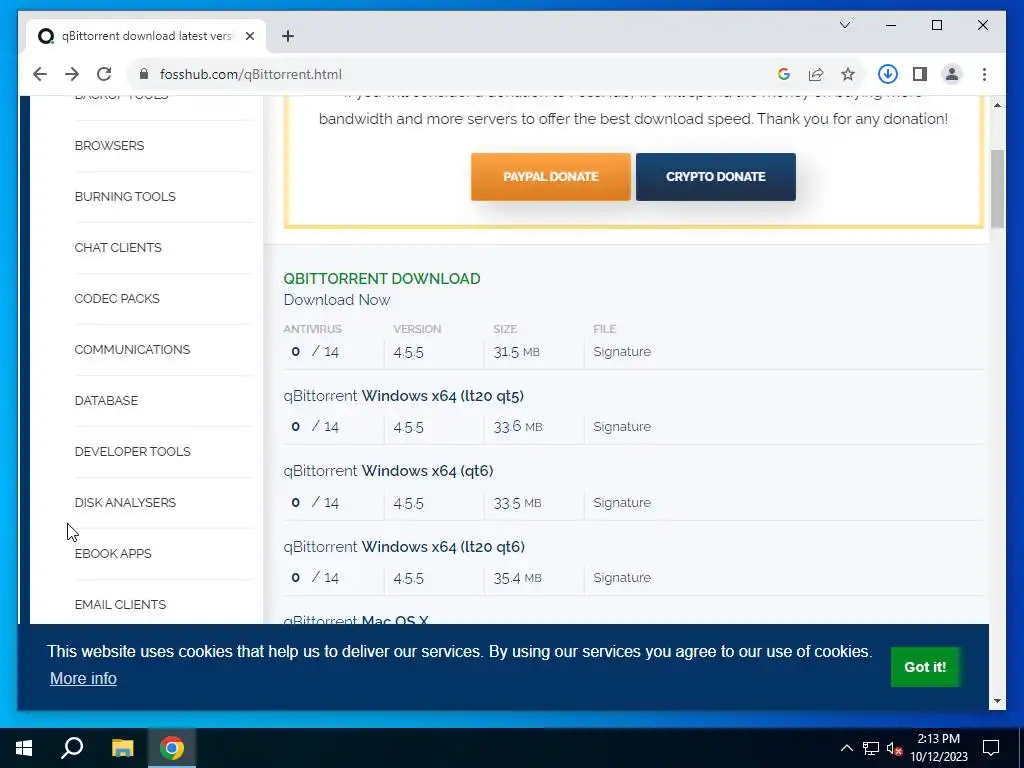Open the tab search chevron
The image size is (1024, 768).
click(x=844, y=25)
